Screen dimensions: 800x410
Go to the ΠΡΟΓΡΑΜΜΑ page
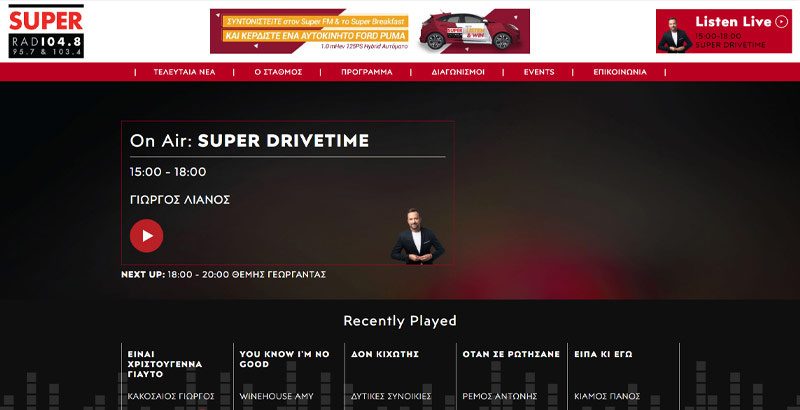click(366, 72)
